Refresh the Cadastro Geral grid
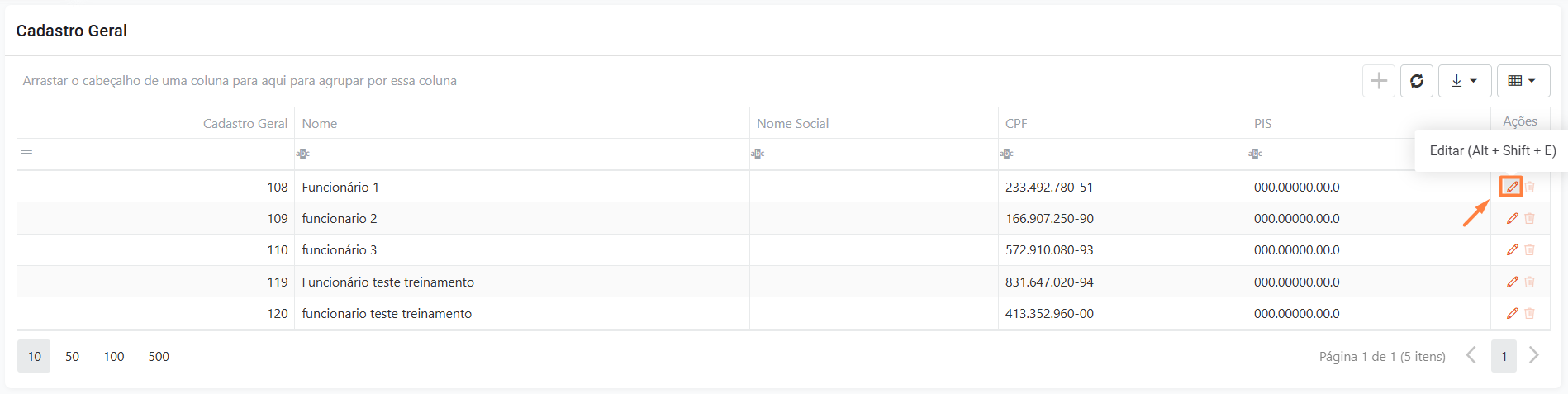This screenshot has width=1568, height=394. click(x=1417, y=81)
